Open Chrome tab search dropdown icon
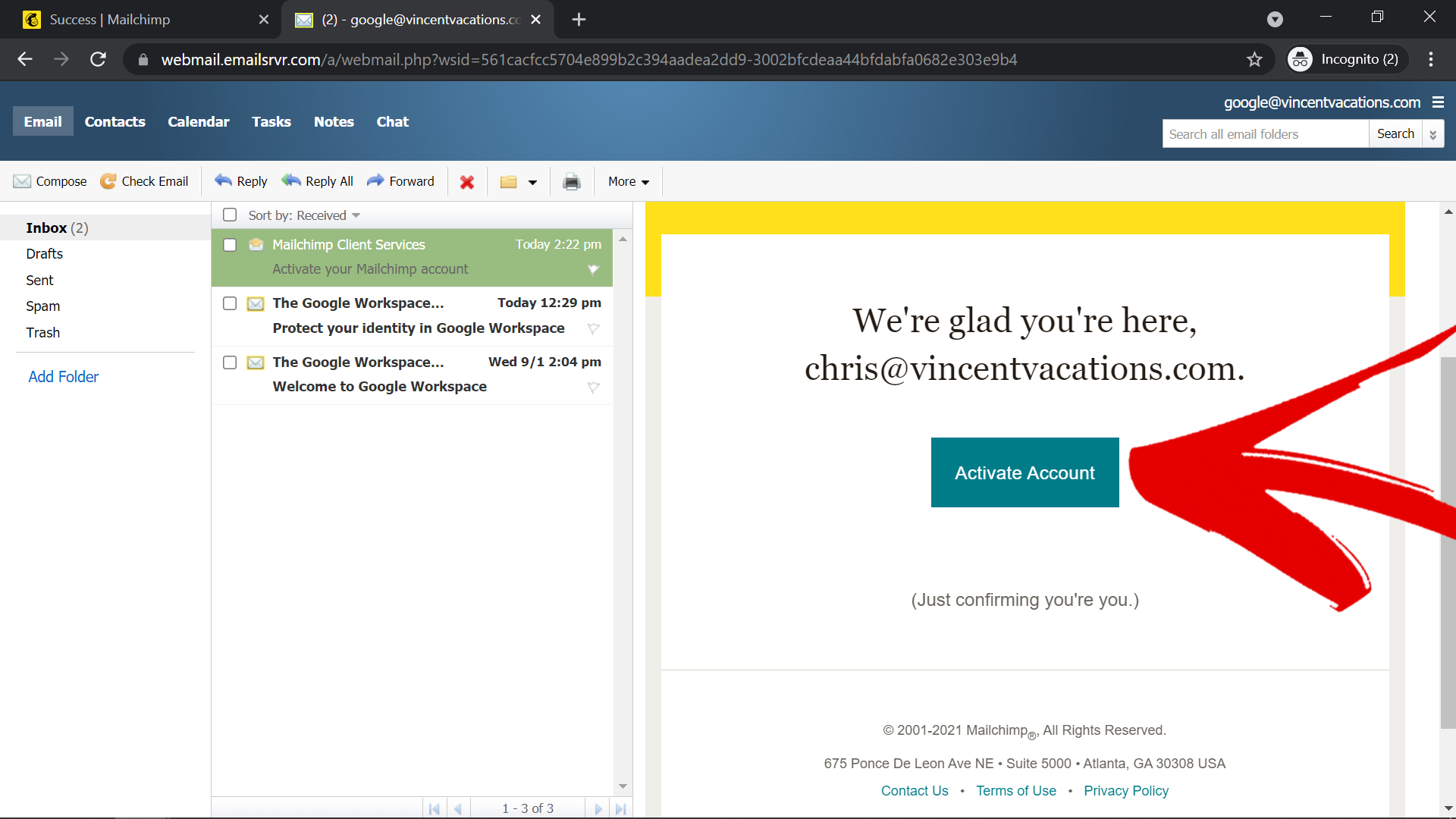This screenshot has height=819, width=1456. tap(1275, 20)
